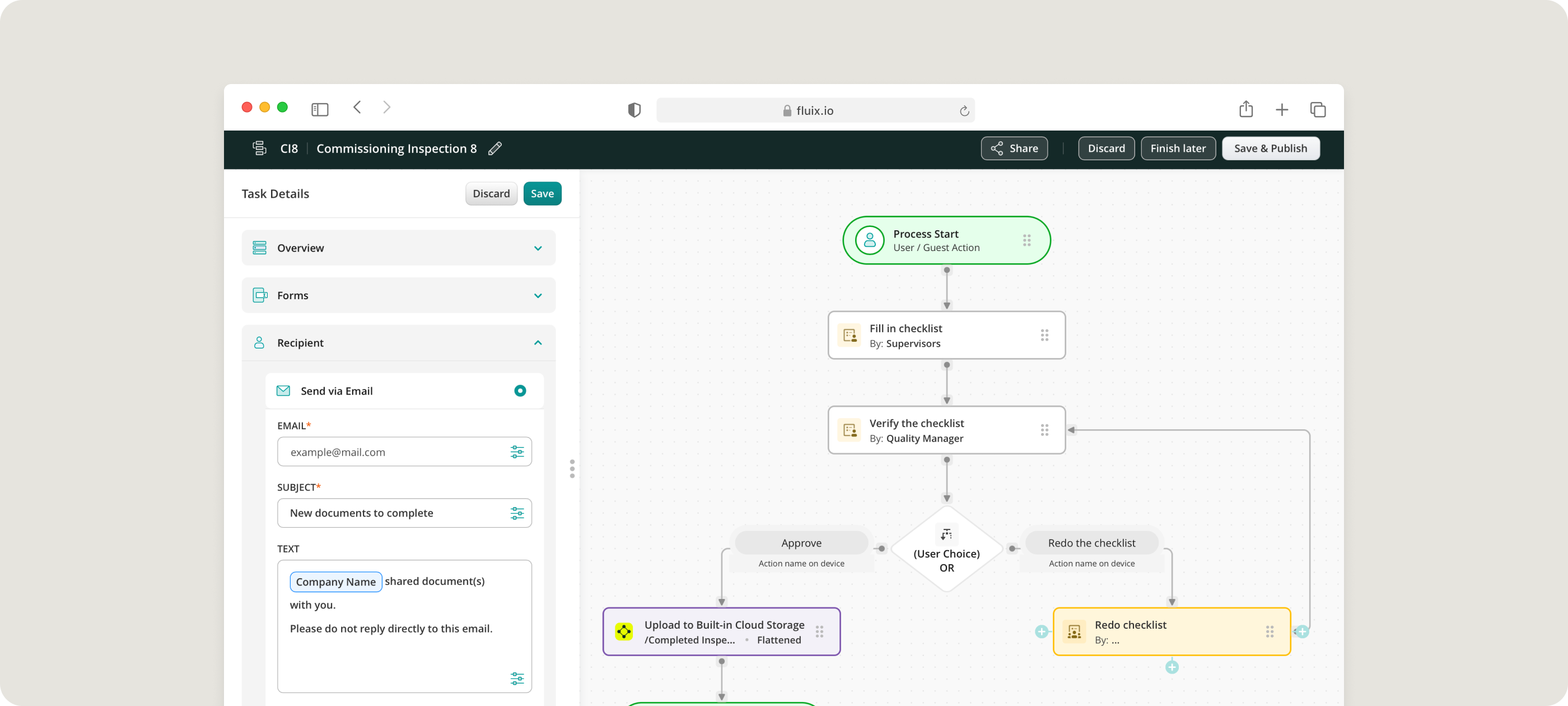1568x706 pixels.
Task: Click the EMAIL address input field
Action: (x=393, y=452)
